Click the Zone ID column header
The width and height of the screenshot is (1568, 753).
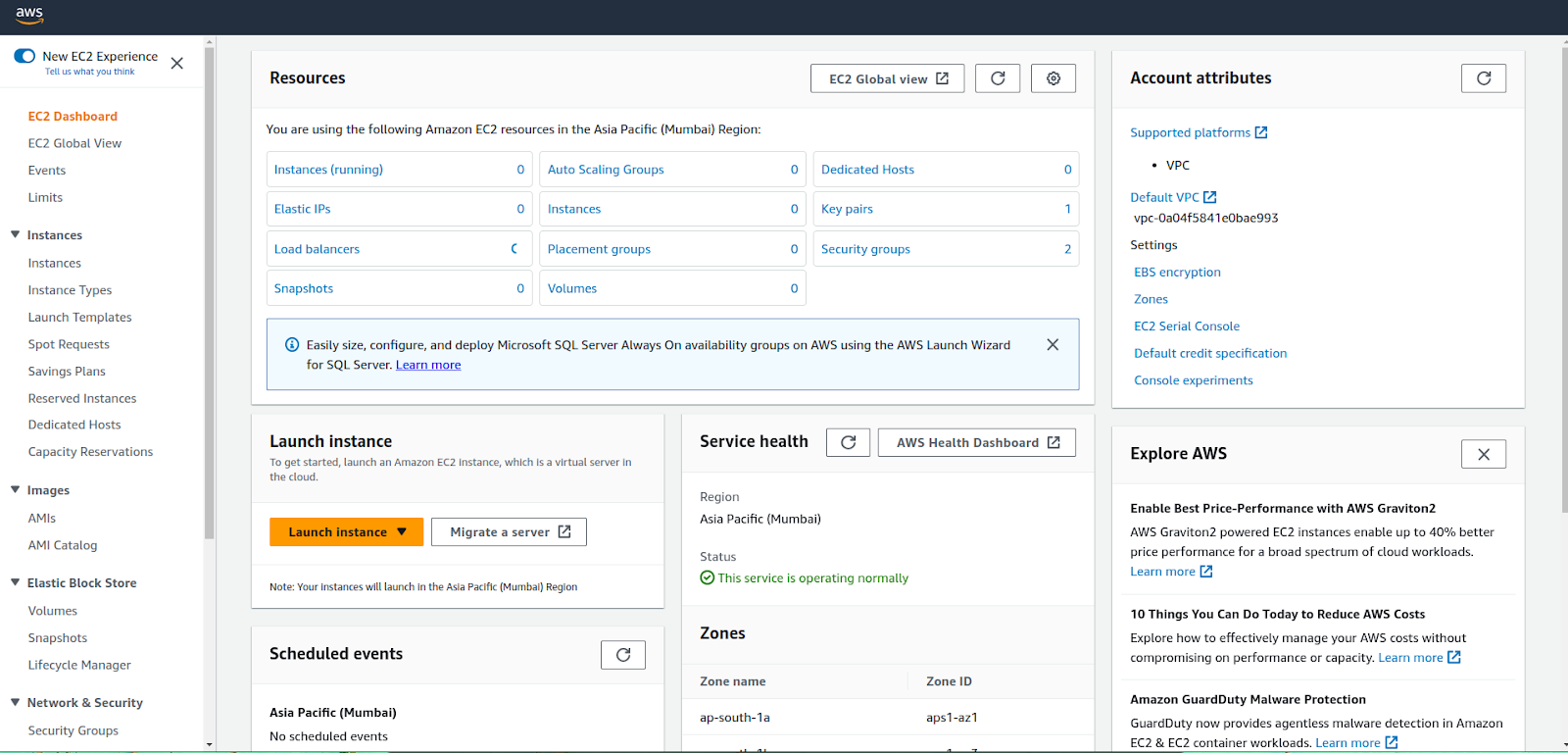click(x=949, y=681)
